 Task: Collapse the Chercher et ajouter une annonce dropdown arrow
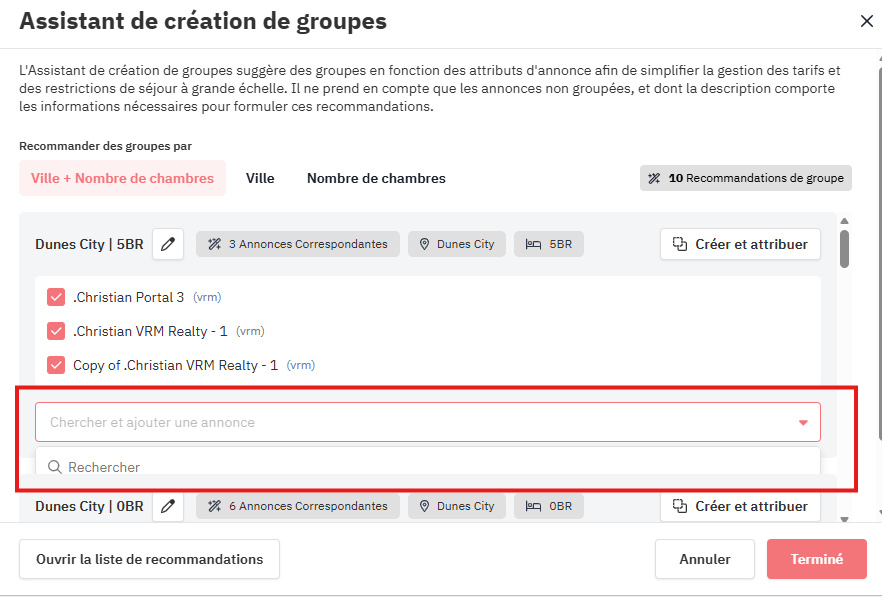point(802,423)
